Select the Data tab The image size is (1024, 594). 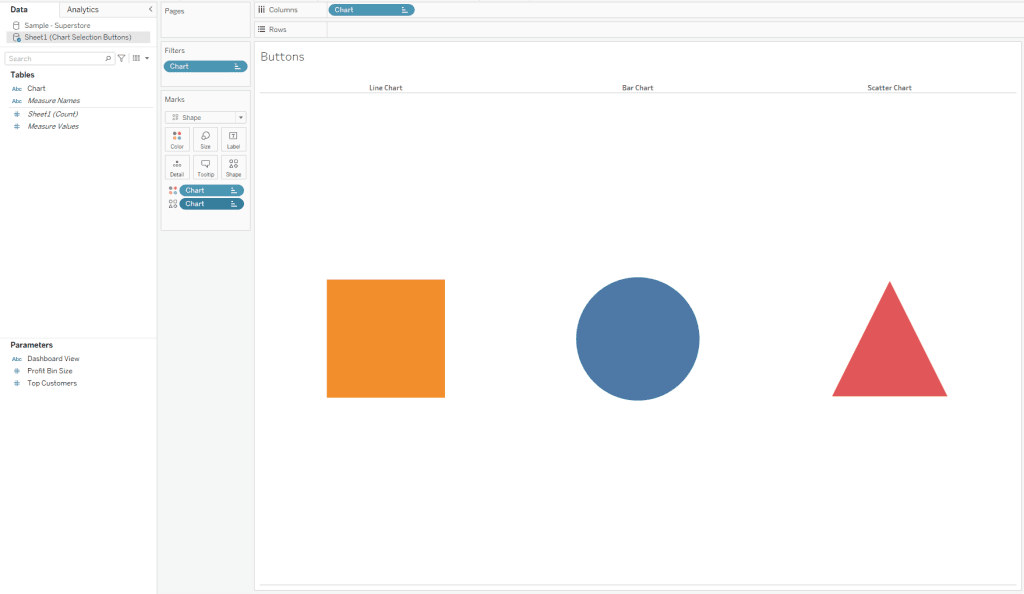pyautogui.click(x=19, y=9)
